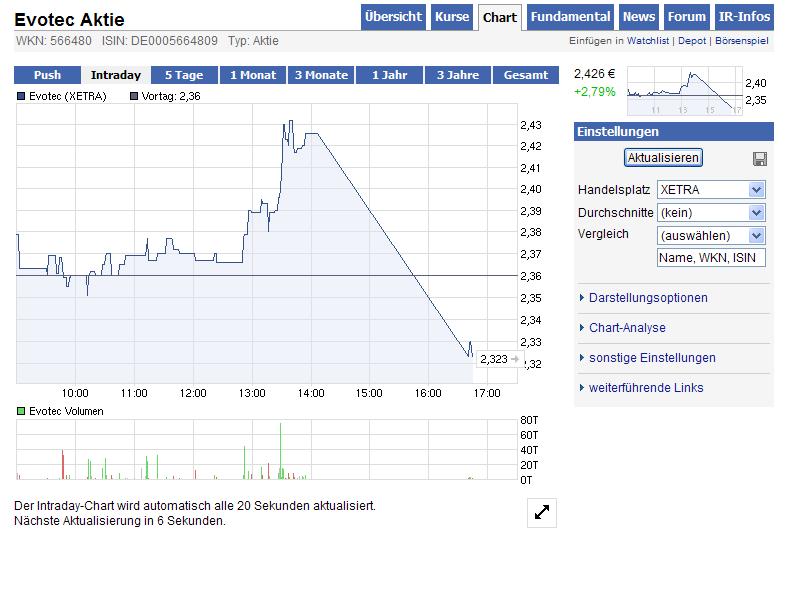The width and height of the screenshot is (800, 600).
Task: Click the enlarge chart arrow icon
Action: point(542,512)
